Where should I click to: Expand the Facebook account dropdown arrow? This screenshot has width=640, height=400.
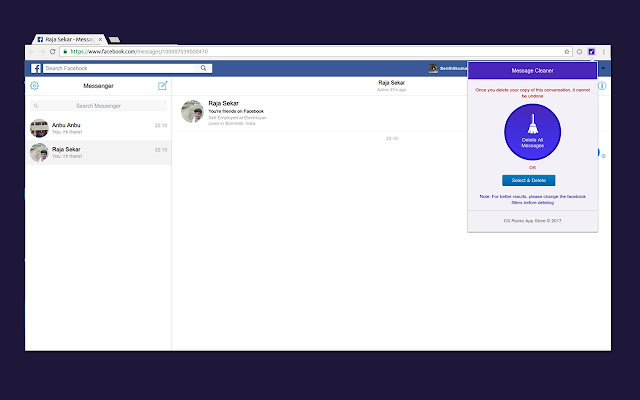pos(603,68)
